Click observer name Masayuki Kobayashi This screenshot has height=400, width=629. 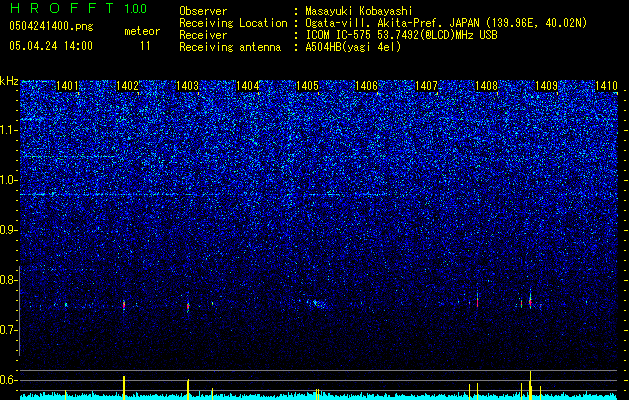pyautogui.click(x=359, y=11)
